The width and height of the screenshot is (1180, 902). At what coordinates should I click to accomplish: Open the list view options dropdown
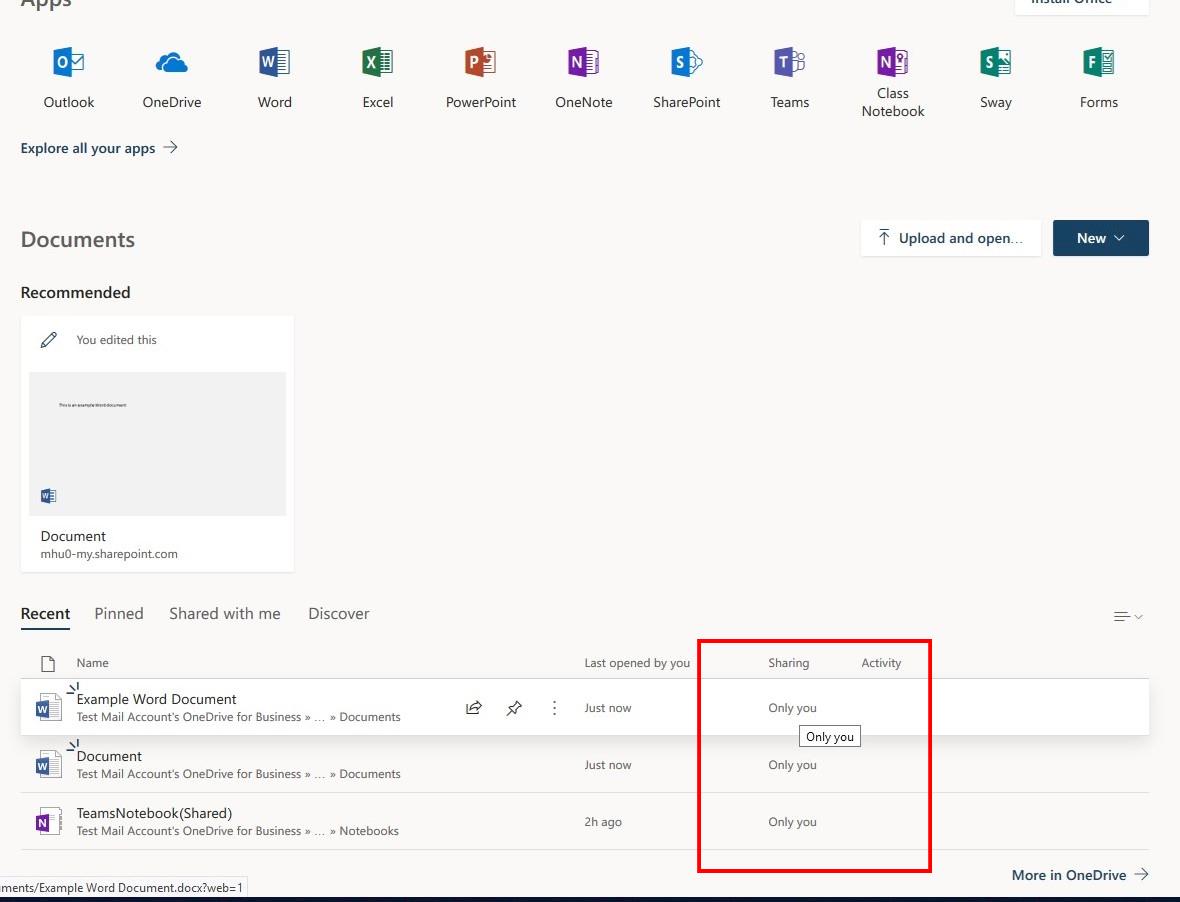[x=1128, y=617]
